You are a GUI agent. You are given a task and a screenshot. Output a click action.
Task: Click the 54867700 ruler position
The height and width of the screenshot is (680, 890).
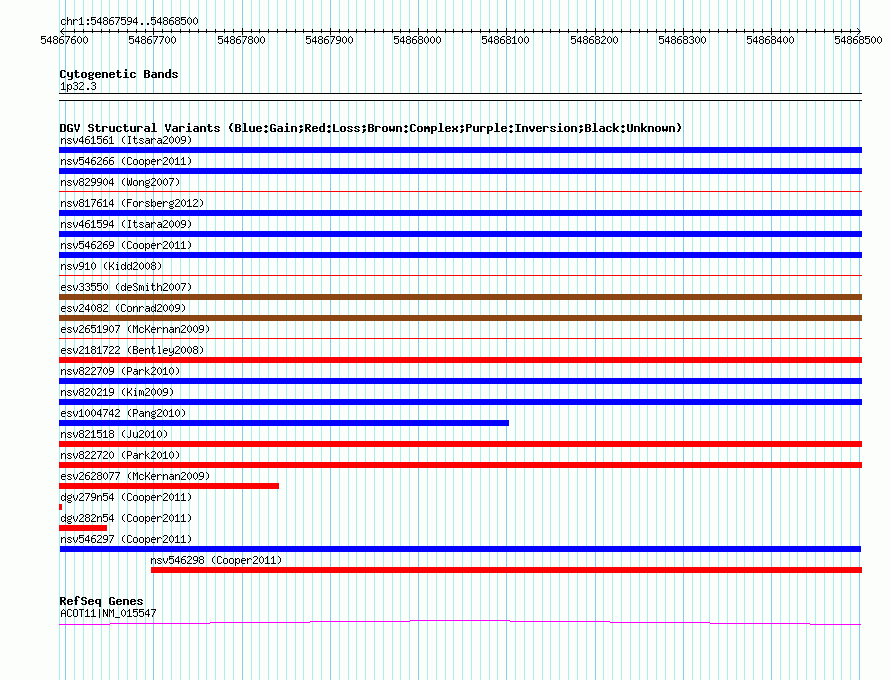(152, 40)
